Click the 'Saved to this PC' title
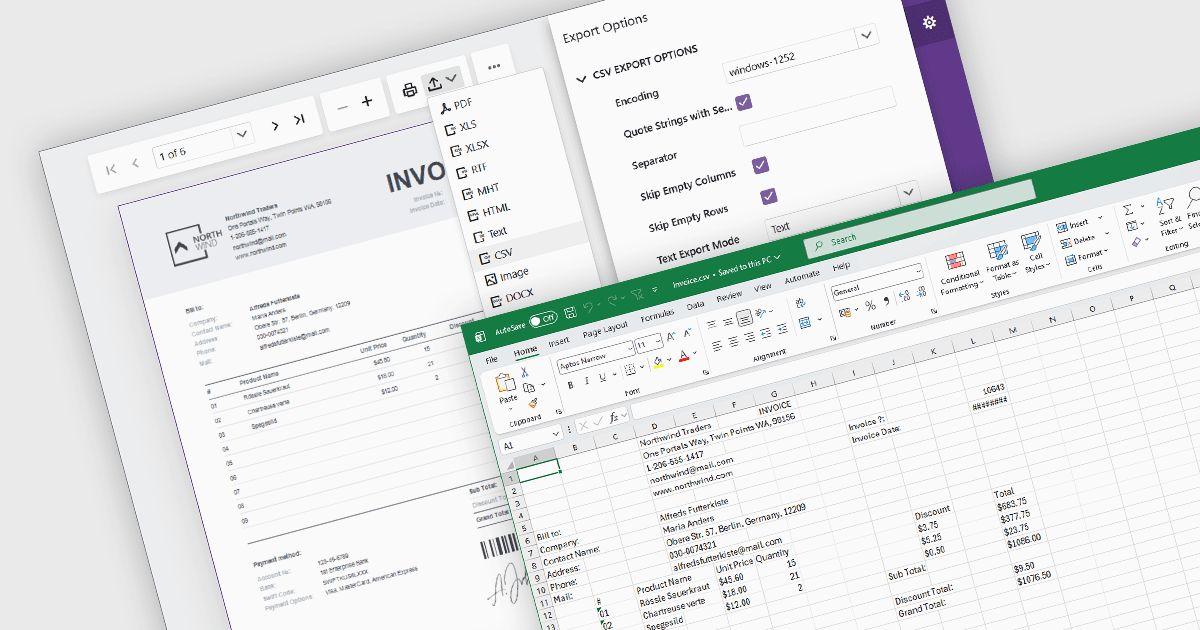The height and width of the screenshot is (630, 1200). 748,264
